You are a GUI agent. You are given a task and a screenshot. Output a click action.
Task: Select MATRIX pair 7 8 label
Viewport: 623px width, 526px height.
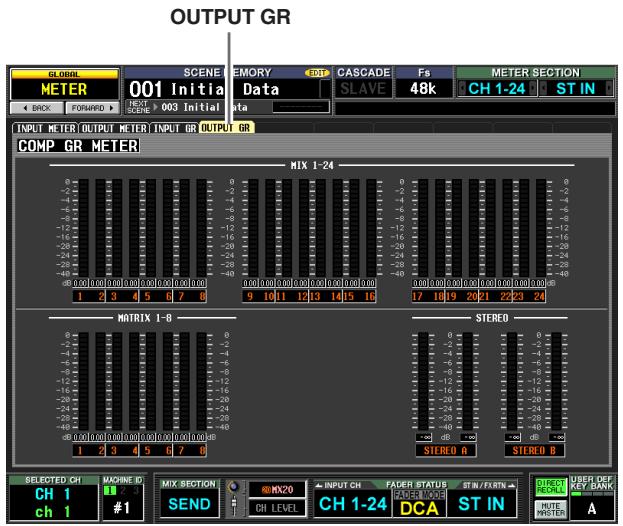pyautogui.click(x=190, y=451)
